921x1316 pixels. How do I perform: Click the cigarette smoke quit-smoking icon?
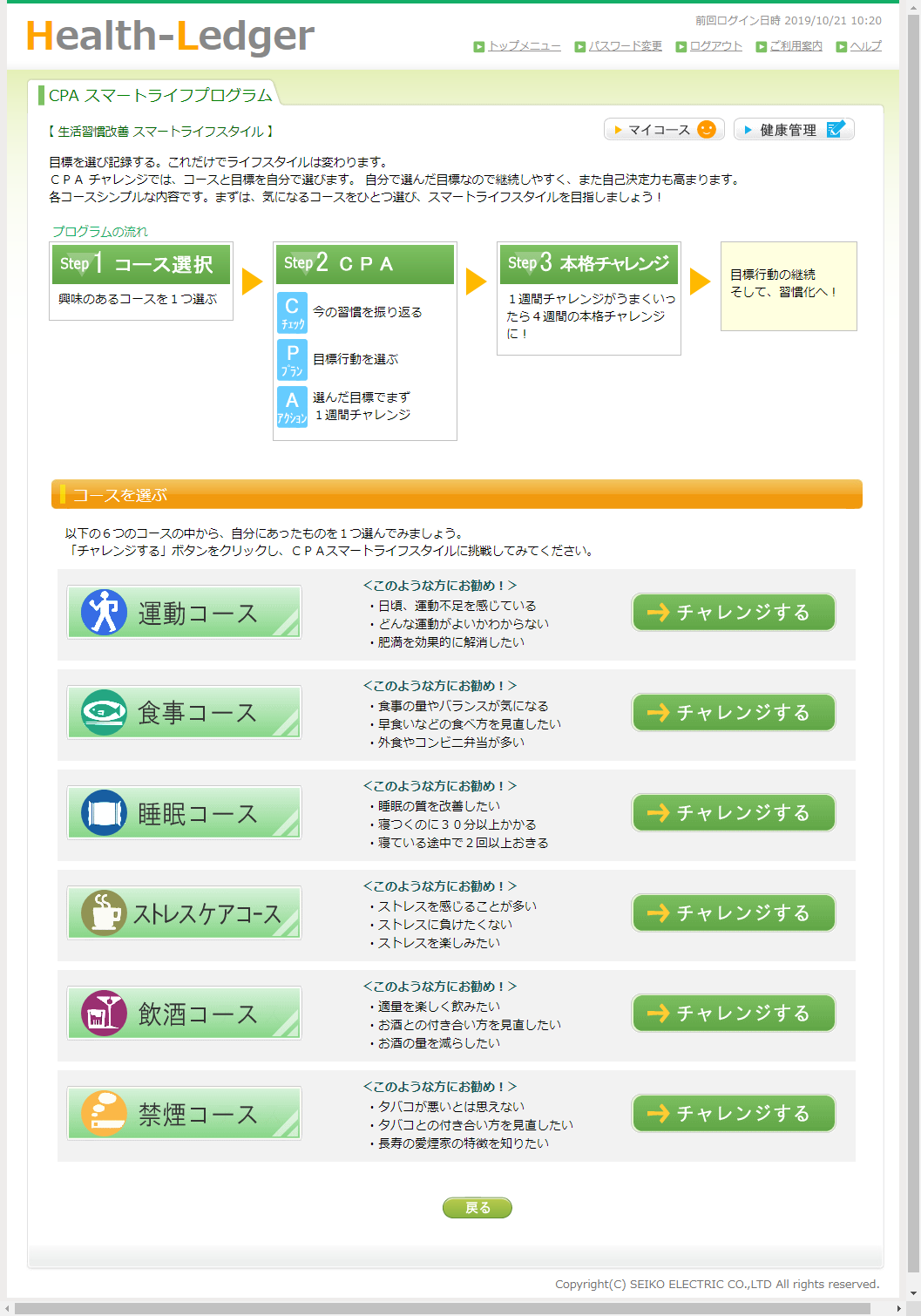[104, 1113]
